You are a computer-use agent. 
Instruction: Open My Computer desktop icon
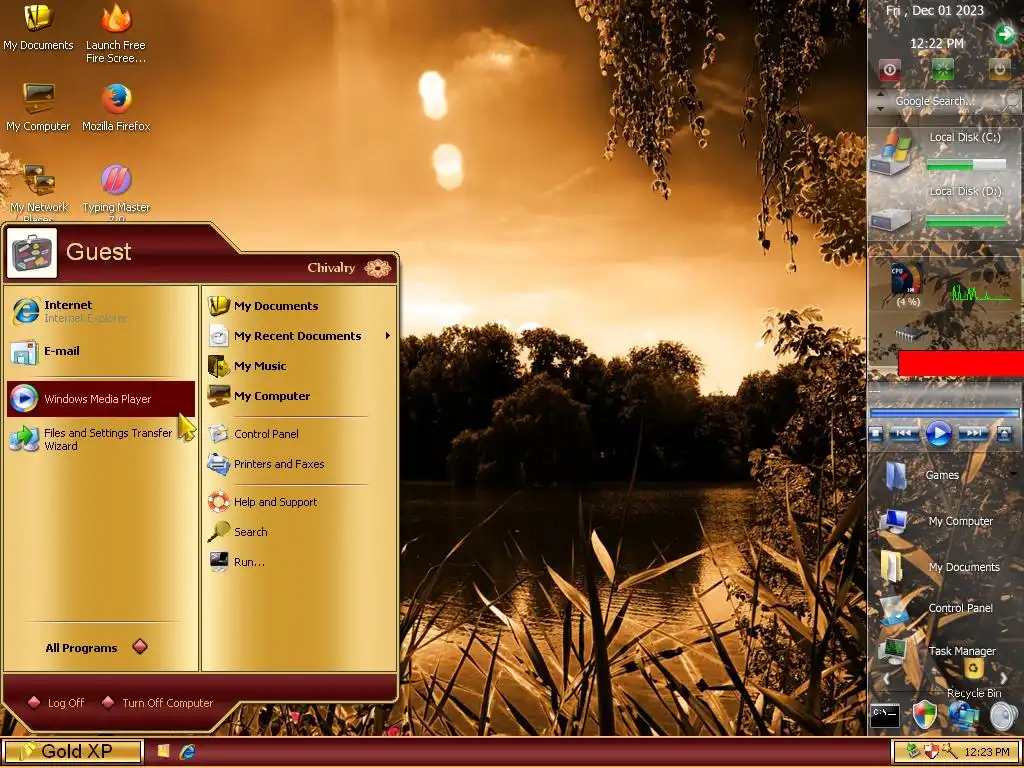pyautogui.click(x=38, y=108)
